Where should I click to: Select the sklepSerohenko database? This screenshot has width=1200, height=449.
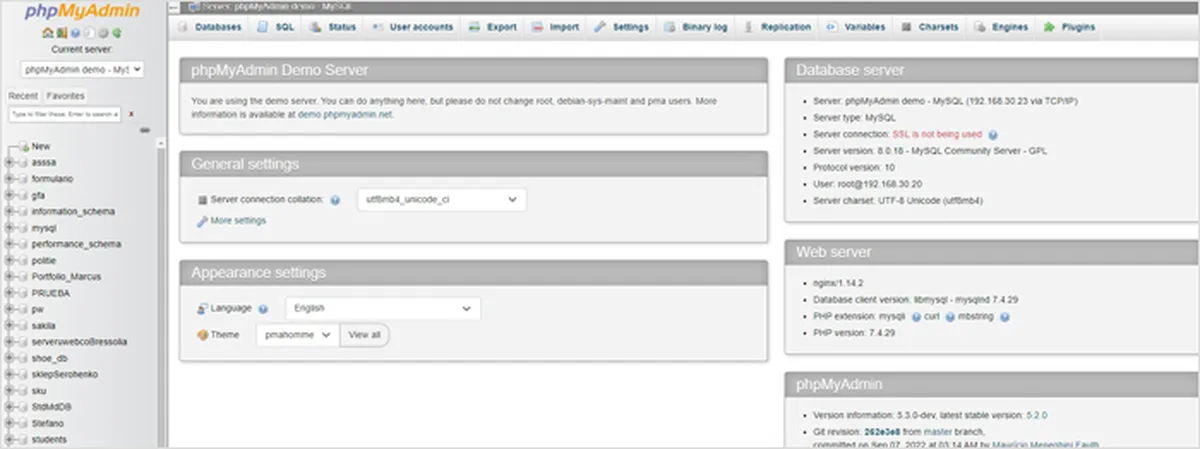coord(64,374)
